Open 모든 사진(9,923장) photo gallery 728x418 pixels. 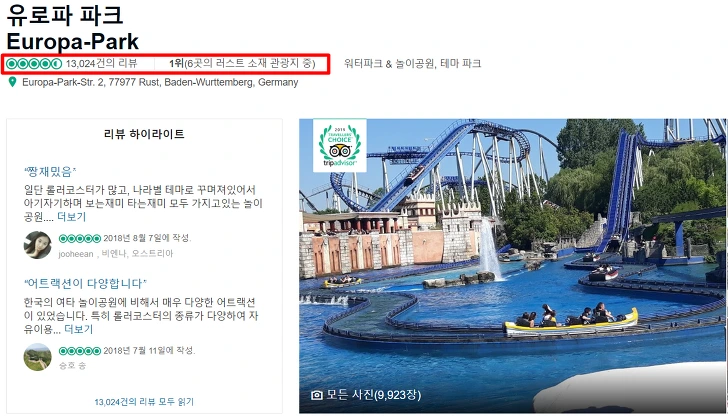point(374,395)
